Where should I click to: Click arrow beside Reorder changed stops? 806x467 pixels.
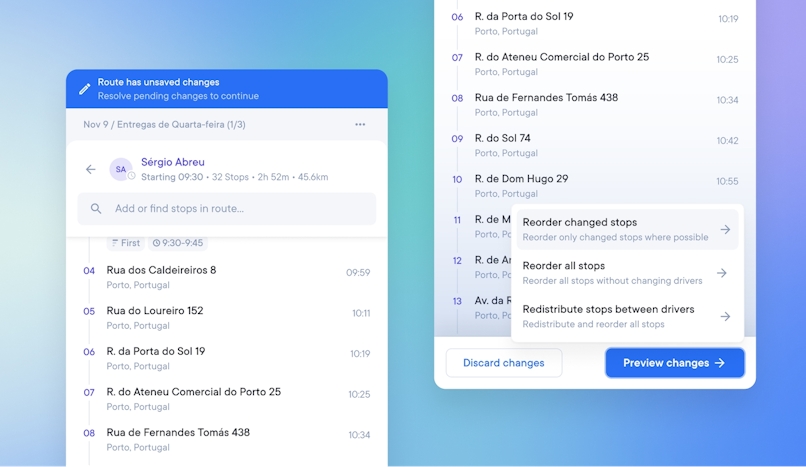(725, 230)
